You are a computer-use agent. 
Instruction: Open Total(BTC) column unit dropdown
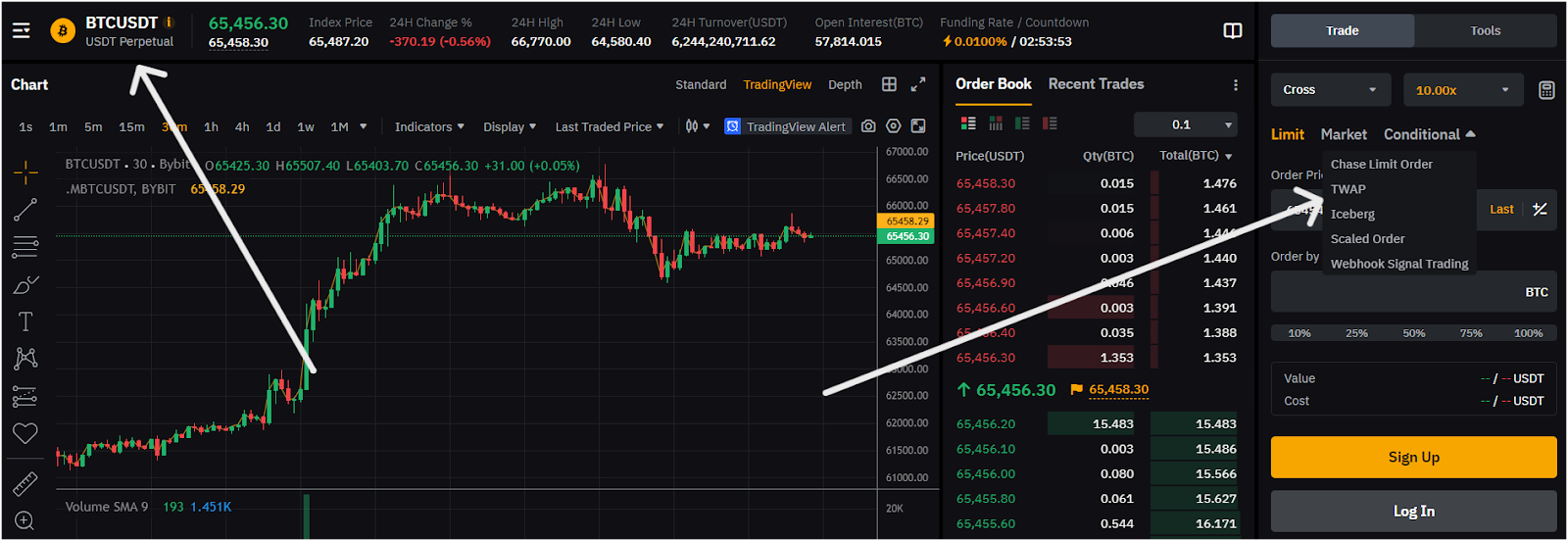(1197, 156)
